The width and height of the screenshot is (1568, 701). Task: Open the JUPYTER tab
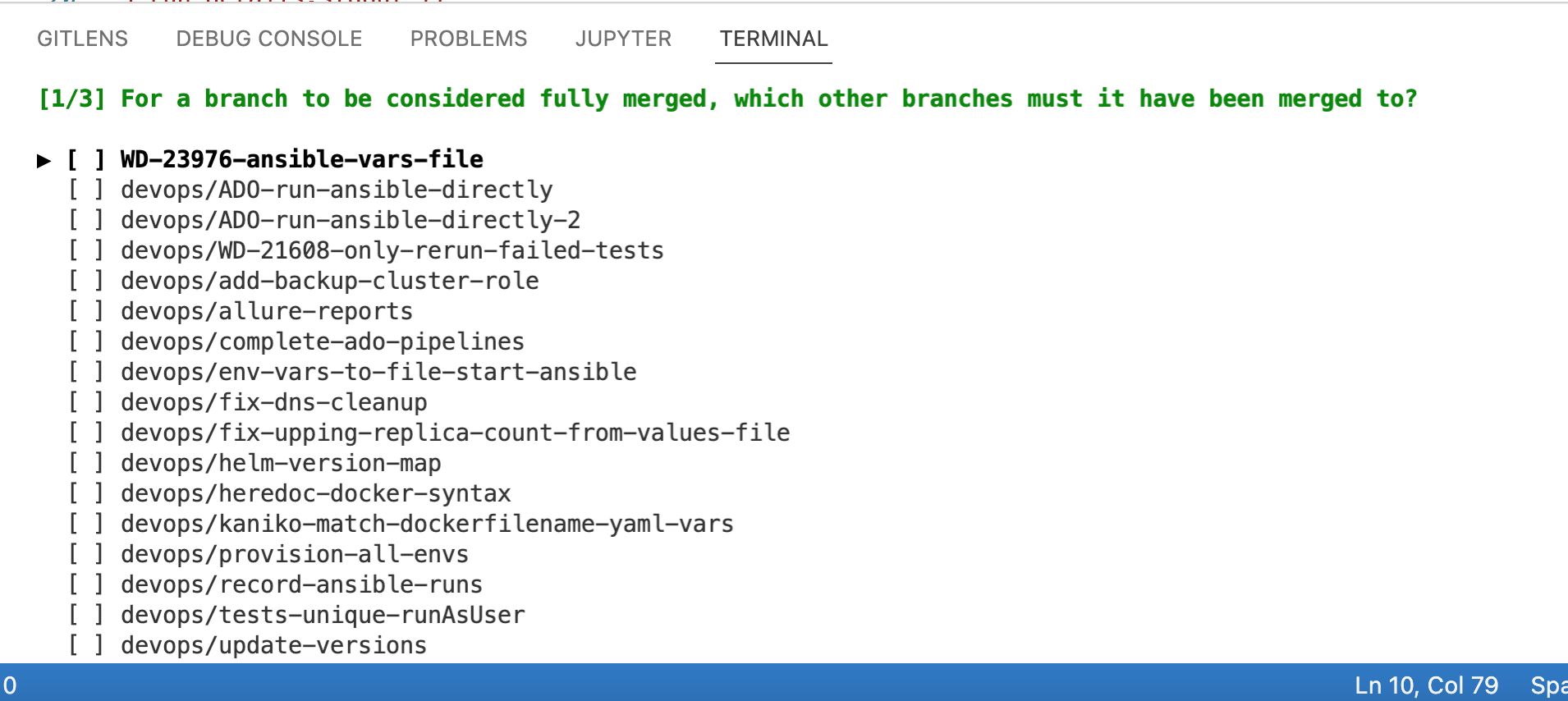tap(623, 39)
